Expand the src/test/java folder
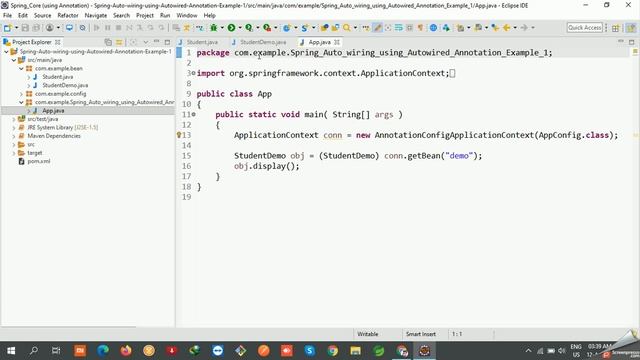Viewport: 640px width, 360px height. 14,119
